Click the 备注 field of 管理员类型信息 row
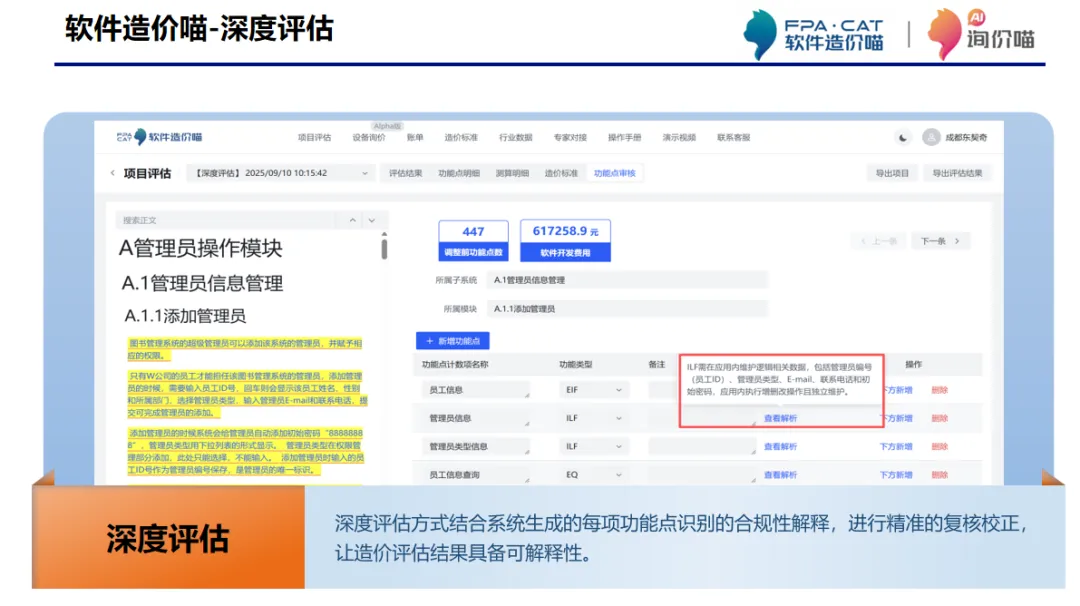Image resolution: width=1080 pixels, height=606 pixels. pyautogui.click(x=702, y=446)
